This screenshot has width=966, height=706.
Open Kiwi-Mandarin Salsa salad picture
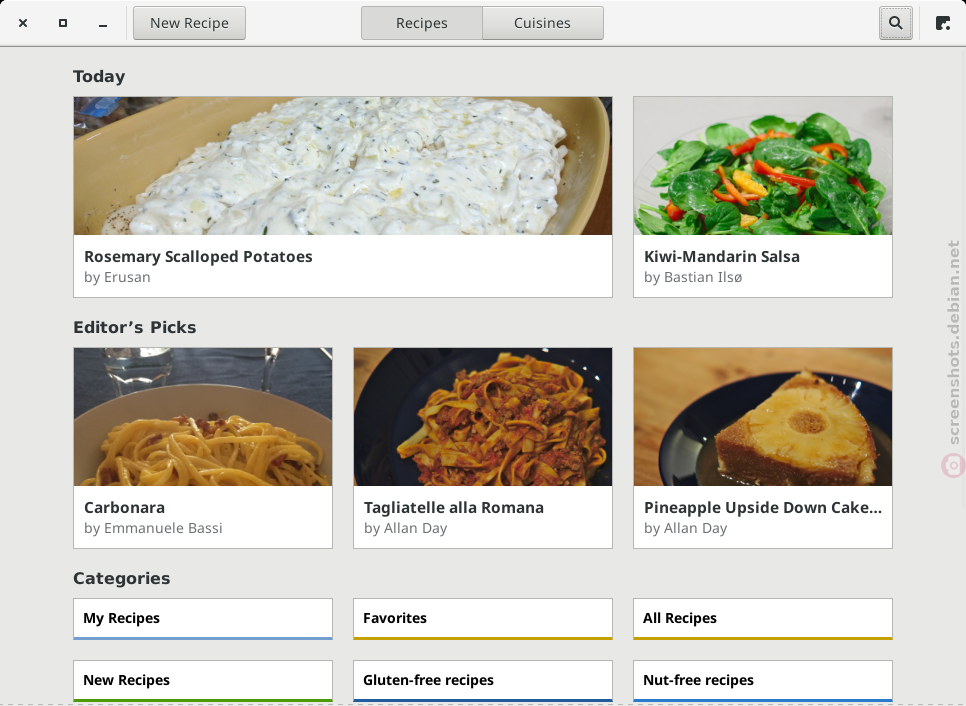(763, 166)
